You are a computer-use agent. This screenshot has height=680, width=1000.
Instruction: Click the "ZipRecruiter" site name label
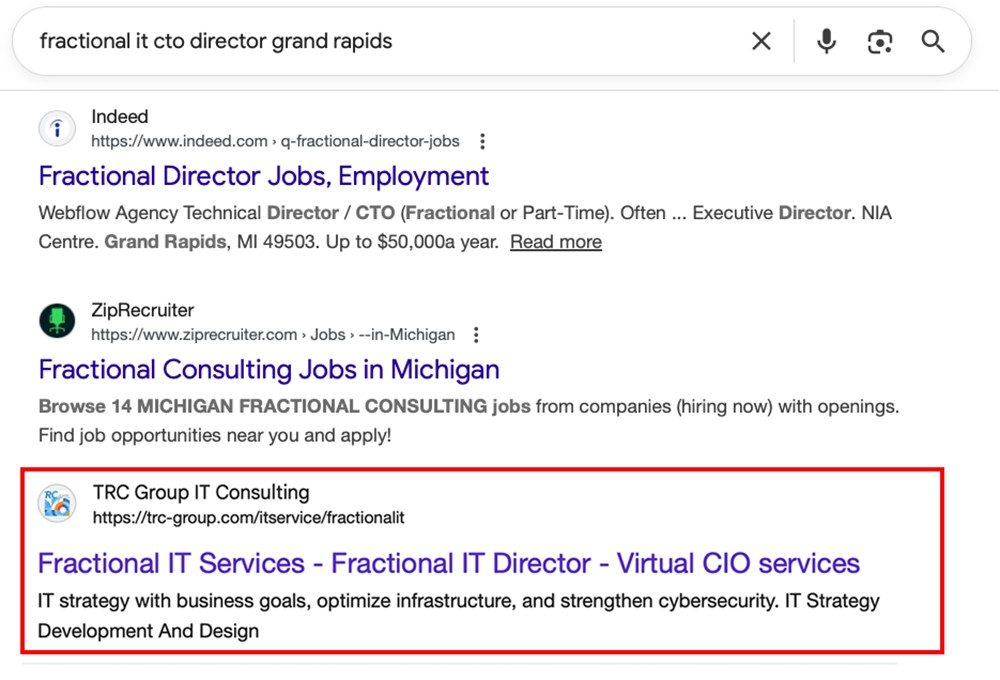point(142,310)
